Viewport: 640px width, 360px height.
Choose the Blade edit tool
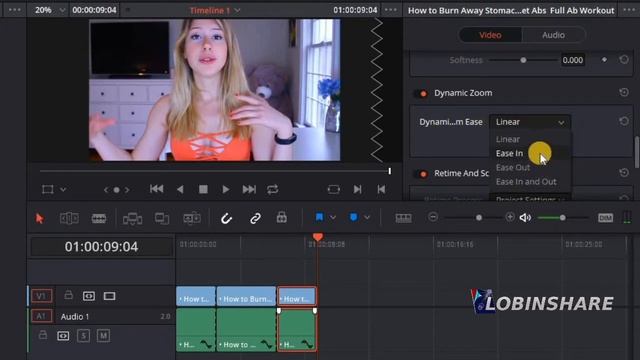pos(99,218)
